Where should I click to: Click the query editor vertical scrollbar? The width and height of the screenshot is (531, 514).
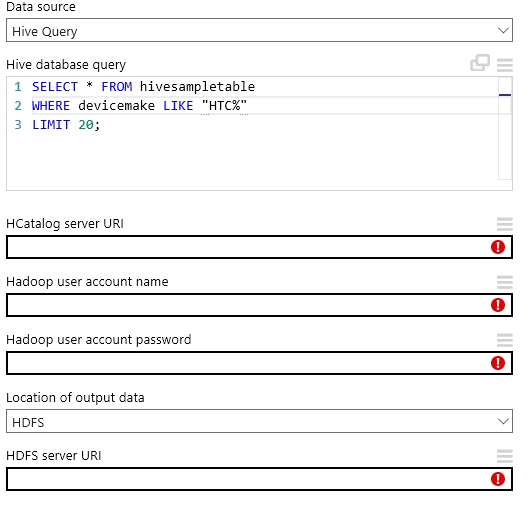pyautogui.click(x=505, y=129)
